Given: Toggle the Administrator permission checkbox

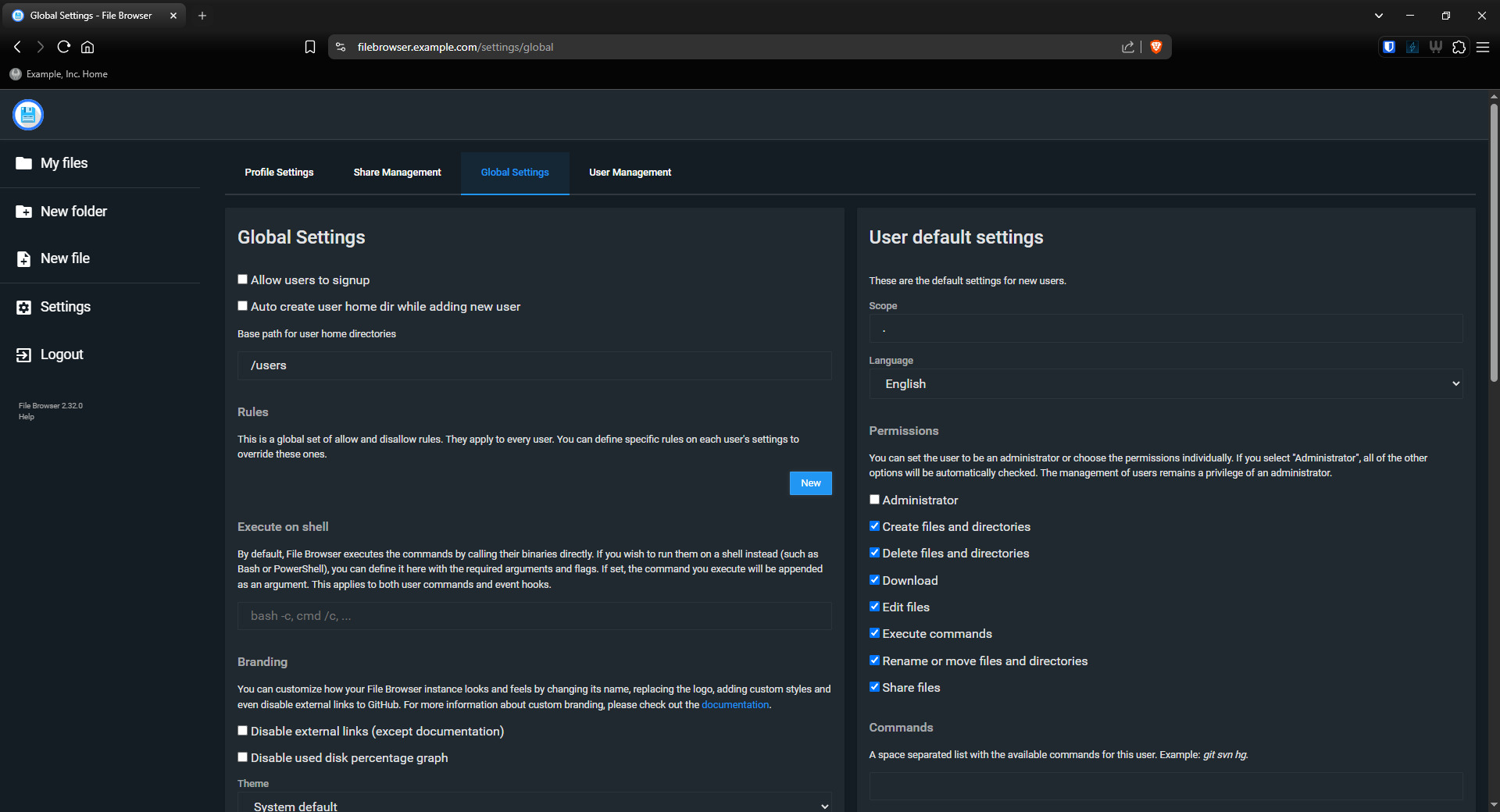Looking at the screenshot, I should pyautogui.click(x=874, y=500).
